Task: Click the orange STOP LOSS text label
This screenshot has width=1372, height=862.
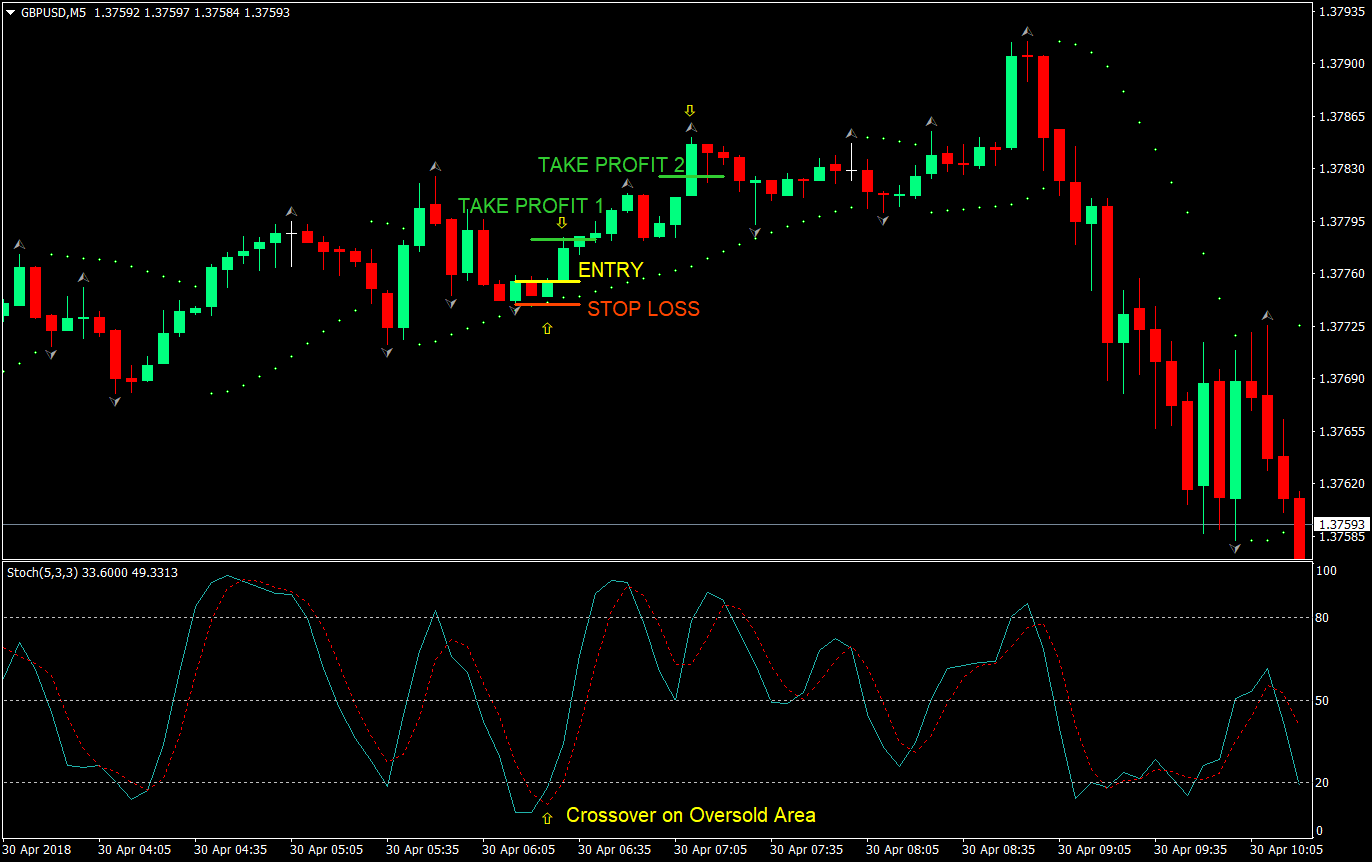Action: (643, 308)
